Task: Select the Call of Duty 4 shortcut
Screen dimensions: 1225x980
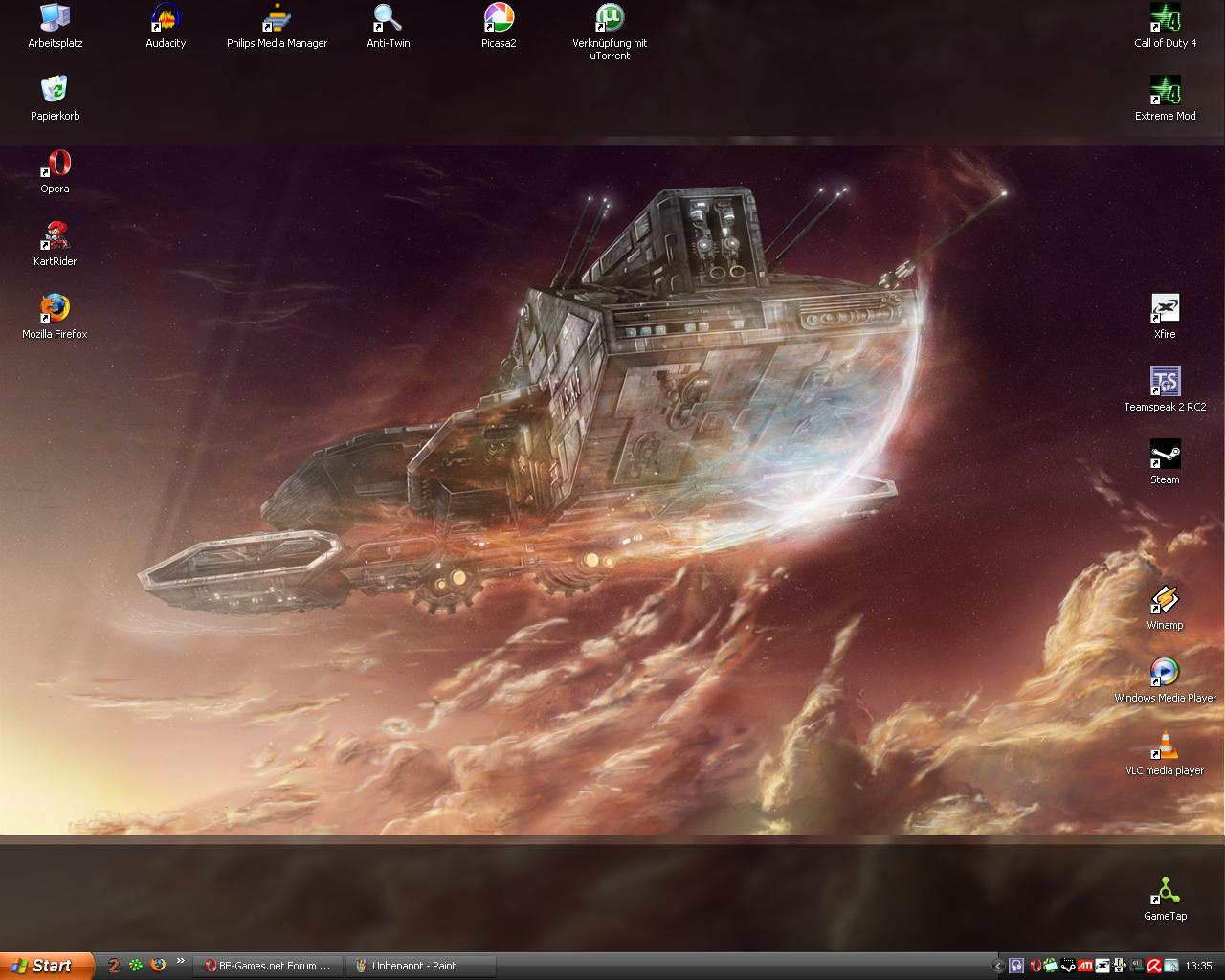Action: [x=1165, y=26]
